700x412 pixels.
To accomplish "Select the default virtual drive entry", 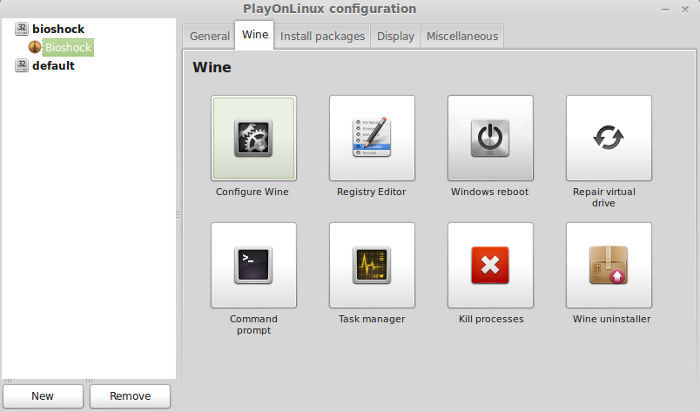I will click(x=53, y=66).
